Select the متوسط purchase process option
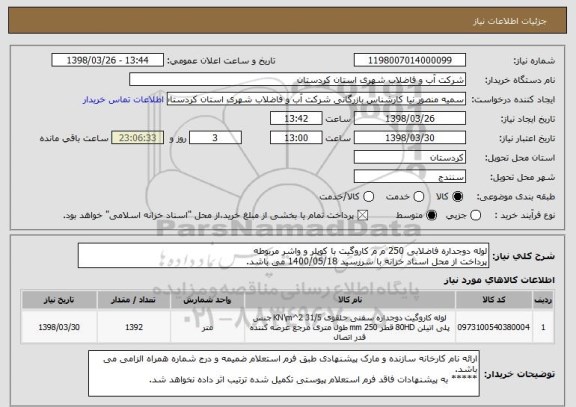This screenshot has height=407, width=576. [x=431, y=216]
